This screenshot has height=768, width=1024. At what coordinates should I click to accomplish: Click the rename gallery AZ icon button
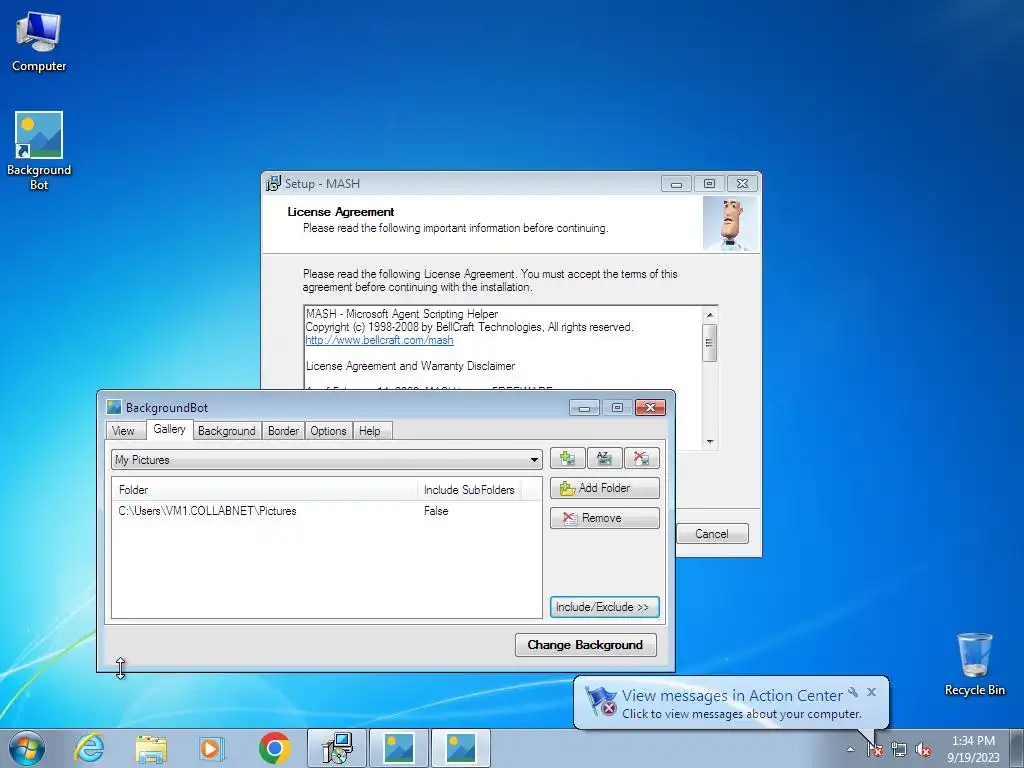[604, 458]
